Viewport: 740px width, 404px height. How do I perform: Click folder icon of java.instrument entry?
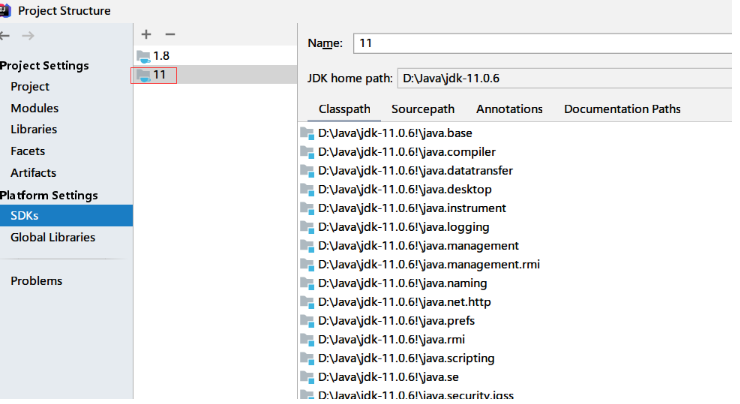[307, 209]
